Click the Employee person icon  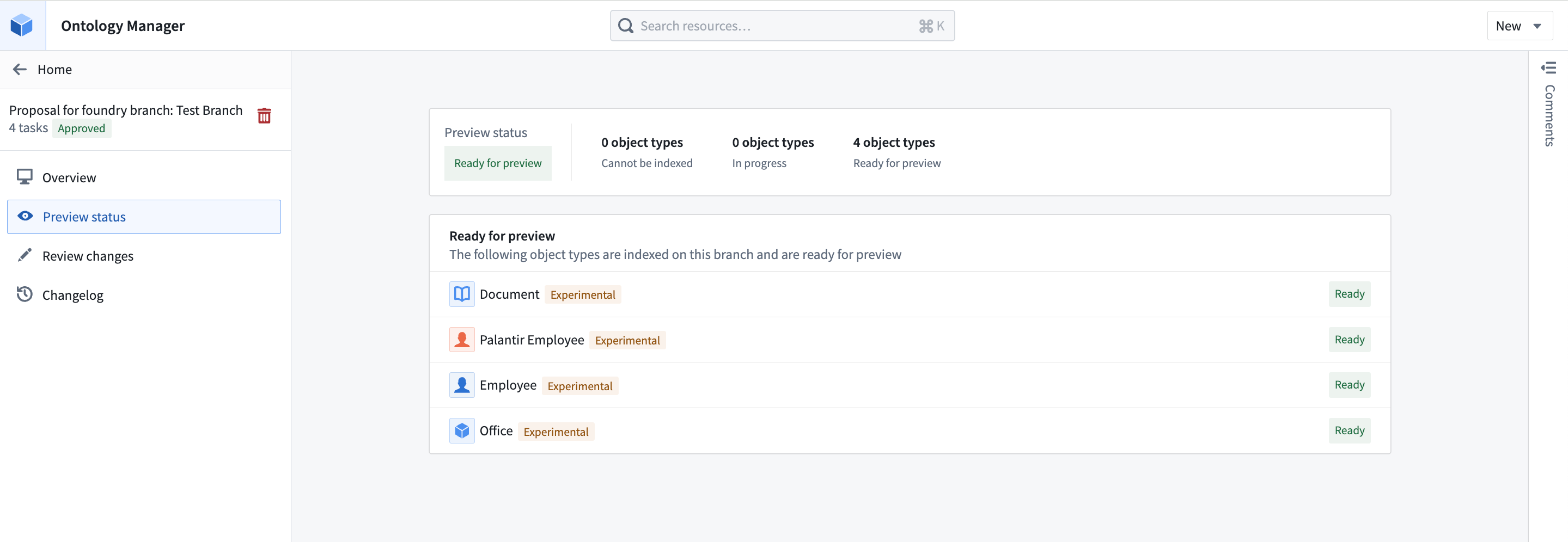[x=461, y=384]
